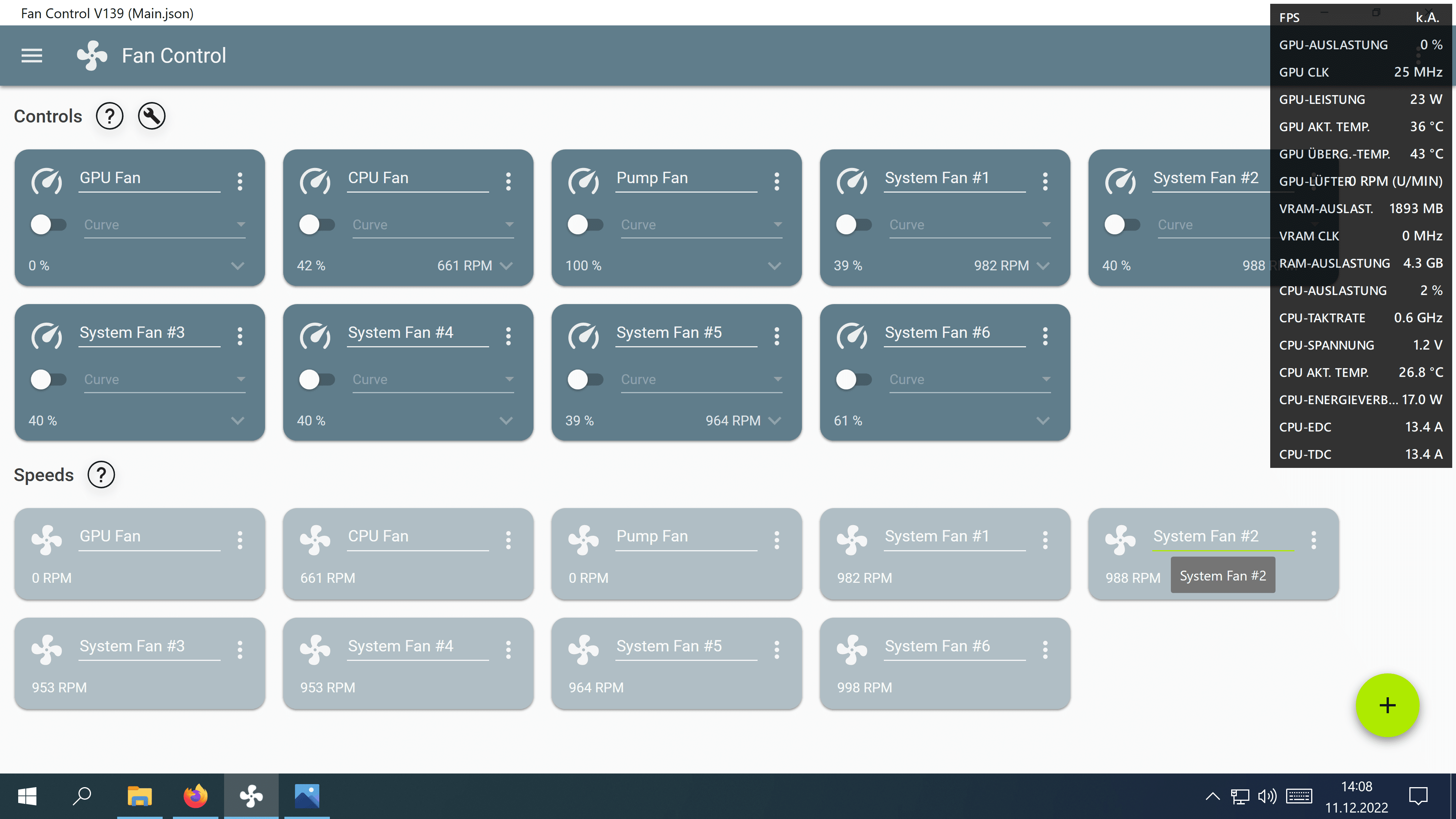
Task: Edit the System Fan #5 control name field
Action: point(686,333)
